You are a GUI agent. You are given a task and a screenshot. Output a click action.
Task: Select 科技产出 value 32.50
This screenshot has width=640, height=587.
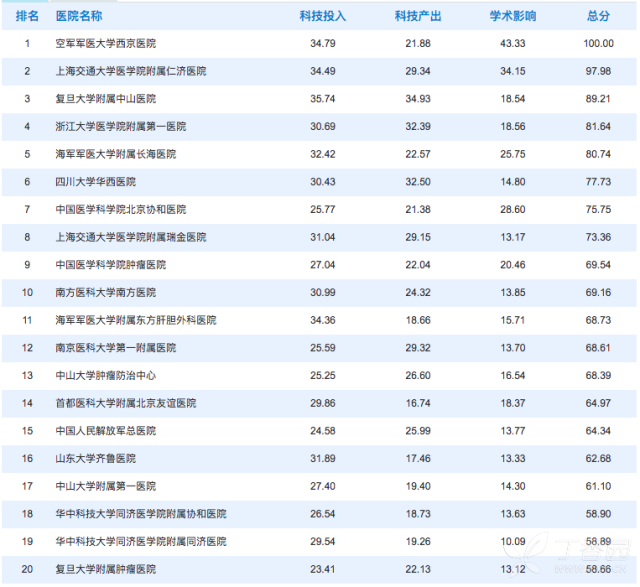pyautogui.click(x=418, y=182)
